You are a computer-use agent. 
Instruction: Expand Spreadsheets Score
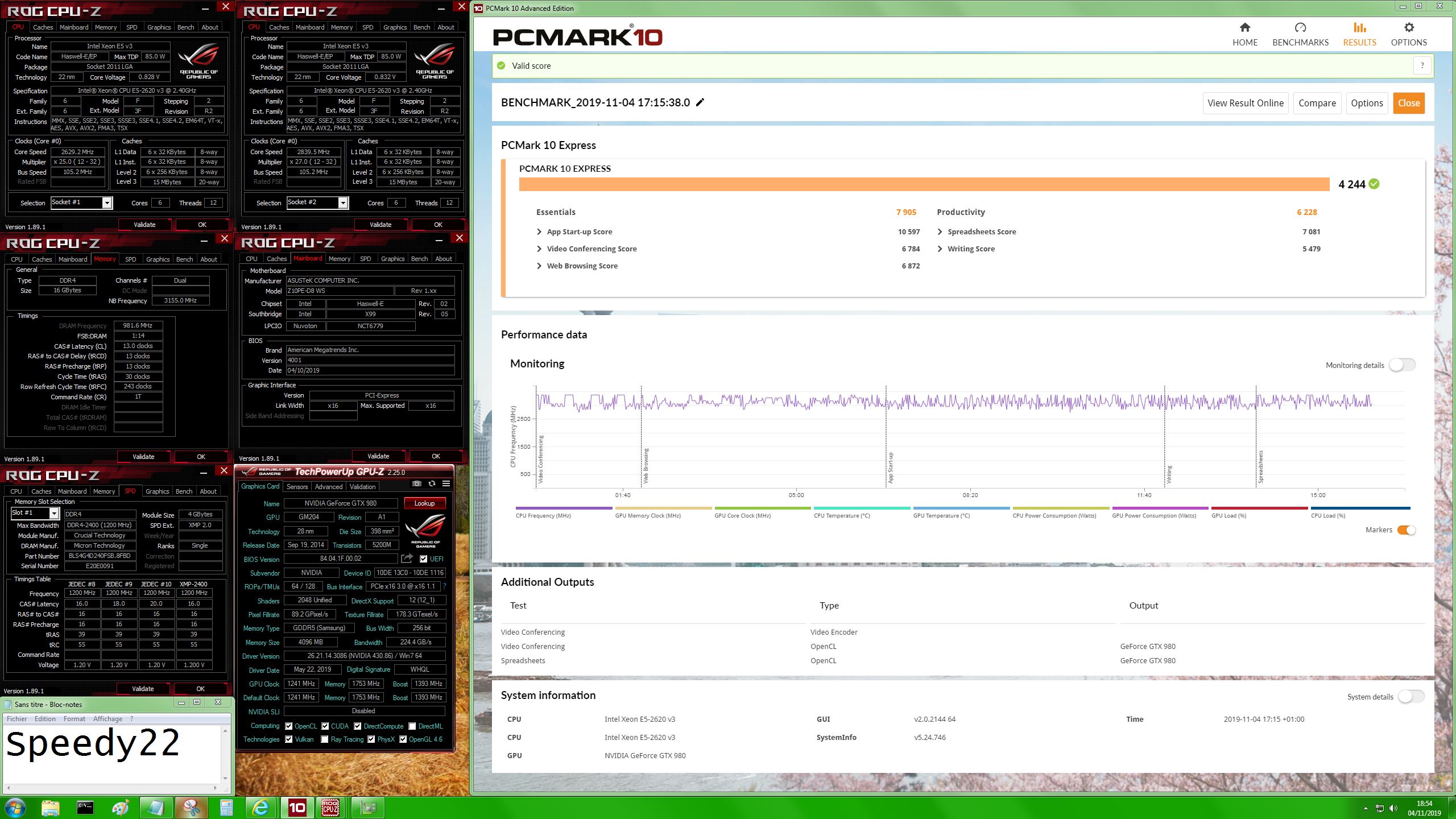pyautogui.click(x=940, y=231)
